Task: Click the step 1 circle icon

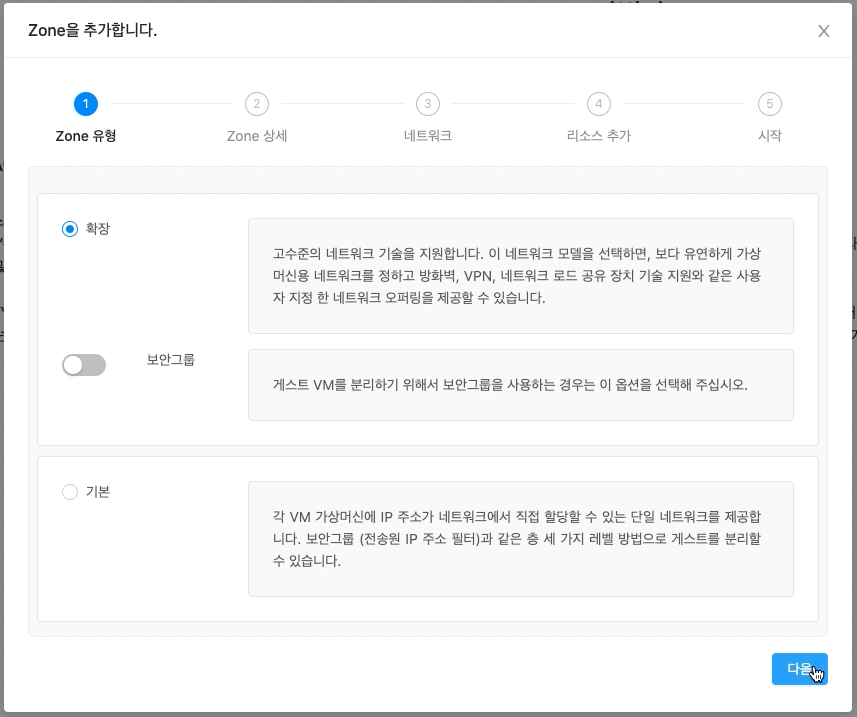Action: [86, 104]
